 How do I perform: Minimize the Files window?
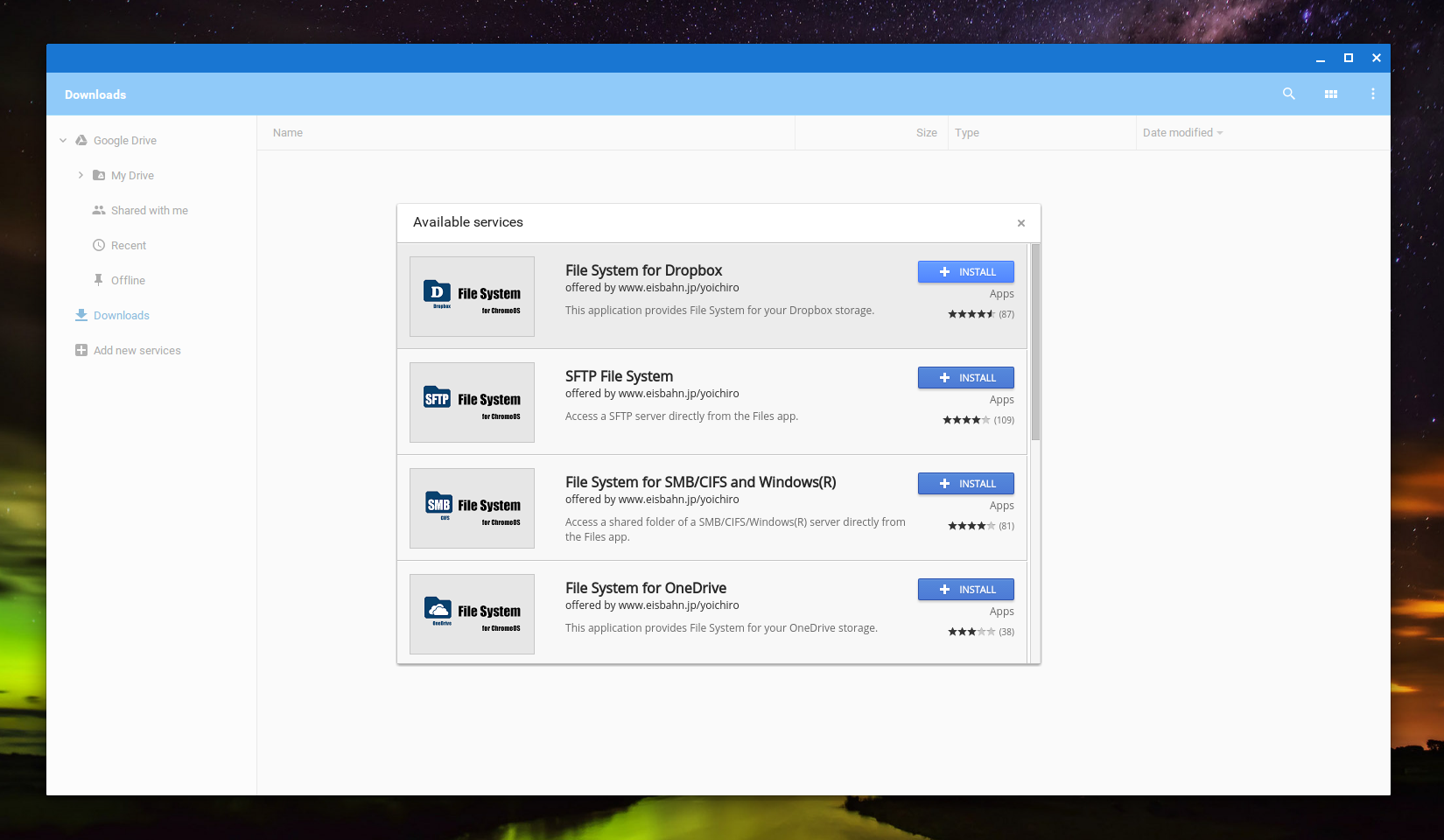pos(1320,59)
